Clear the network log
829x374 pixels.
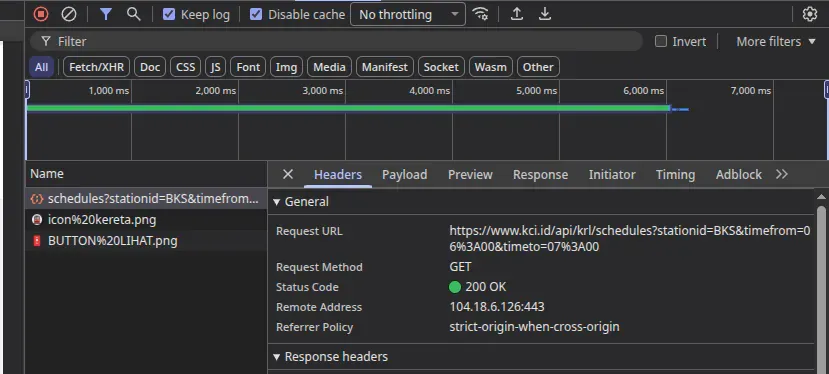coord(69,14)
